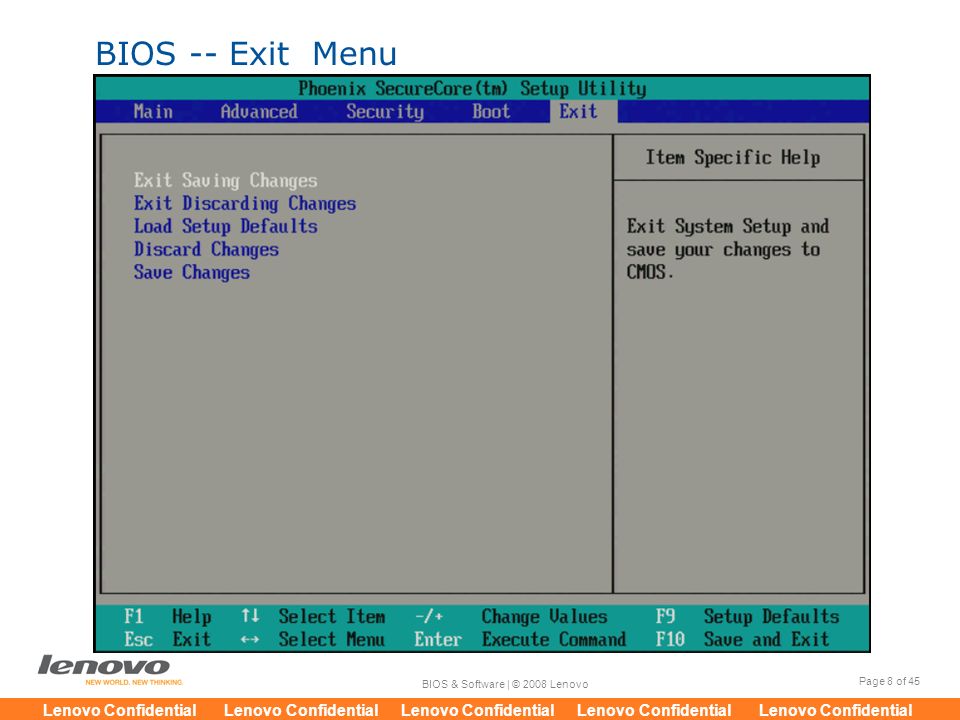
Task: Click the BIOS & Software 2008 Lenovo footer
Action: pyautogui.click(x=505, y=684)
